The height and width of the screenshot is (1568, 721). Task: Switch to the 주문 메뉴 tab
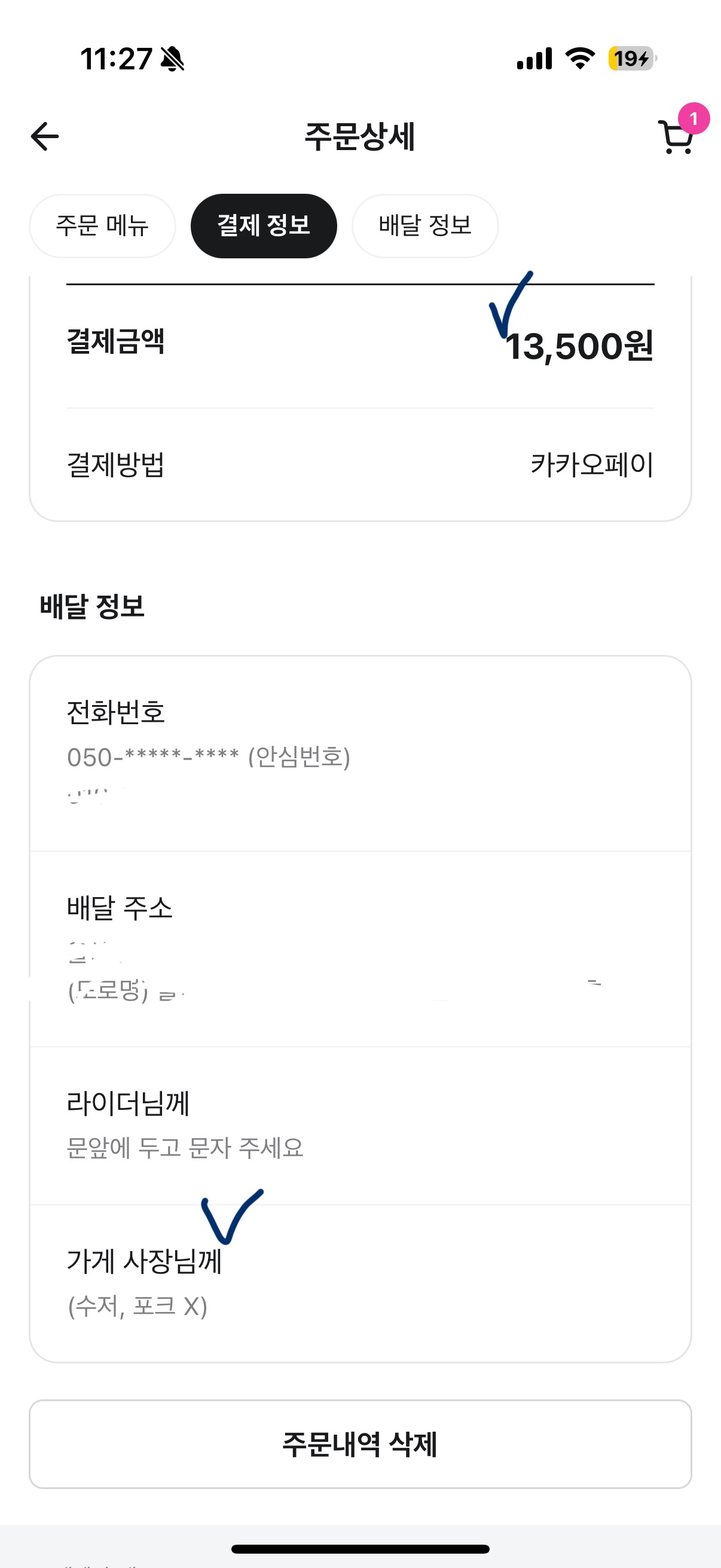[102, 226]
